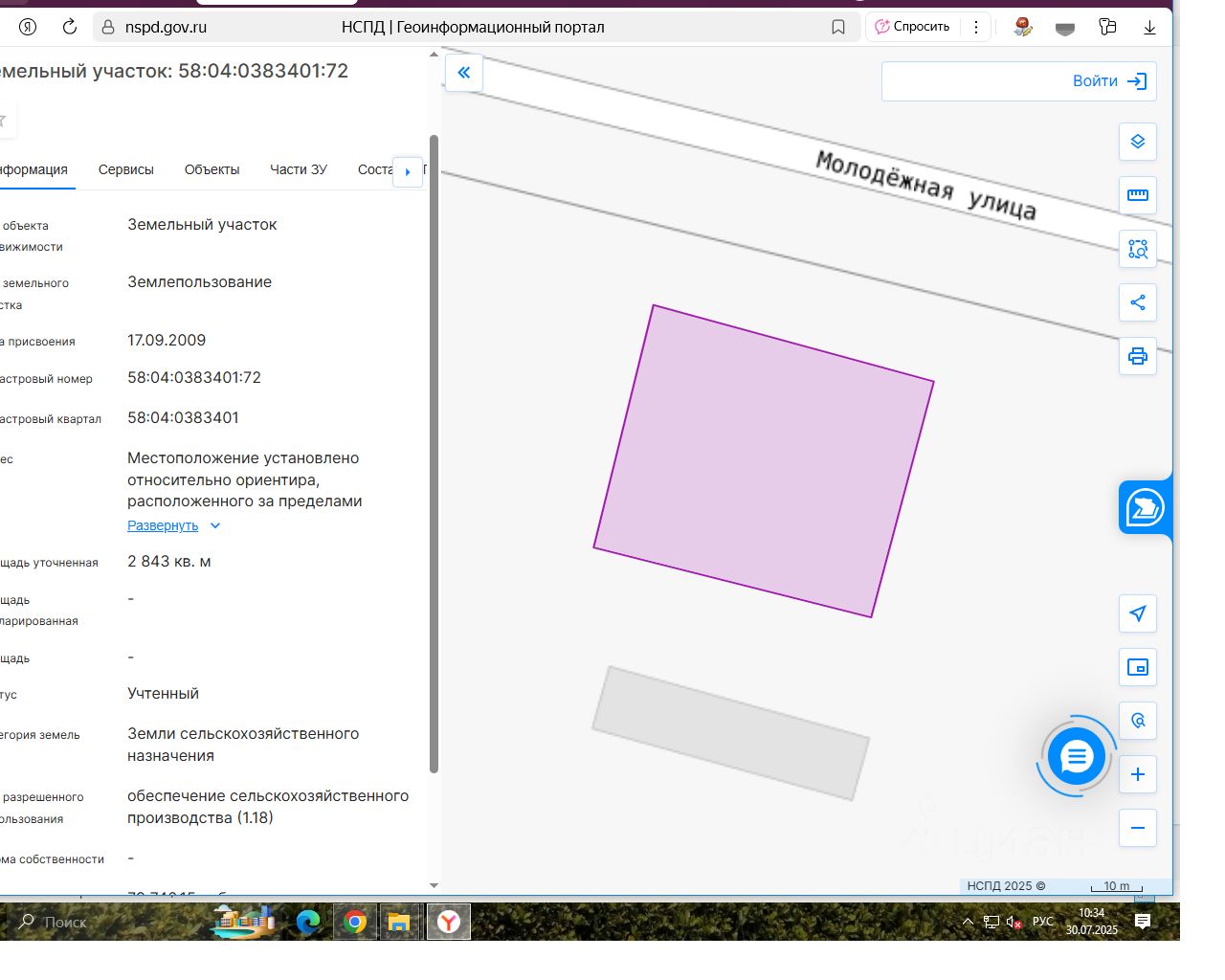Switch input language РУС in tray

pyautogui.click(x=1042, y=923)
